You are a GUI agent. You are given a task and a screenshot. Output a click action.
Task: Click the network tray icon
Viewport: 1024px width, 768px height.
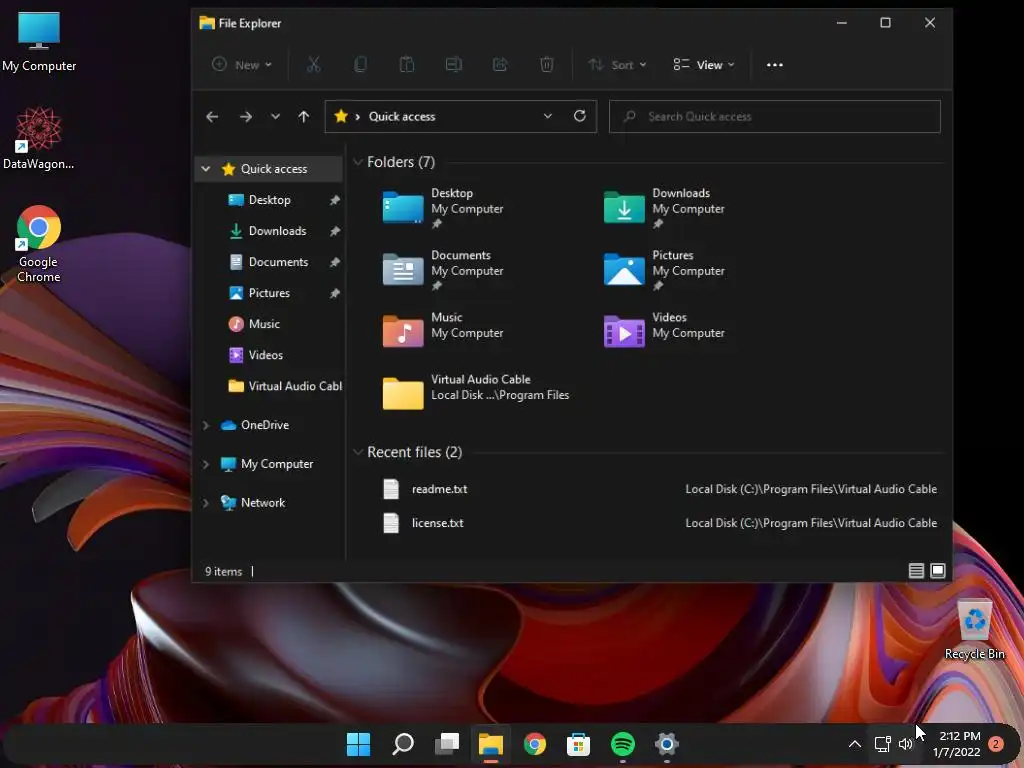882,744
